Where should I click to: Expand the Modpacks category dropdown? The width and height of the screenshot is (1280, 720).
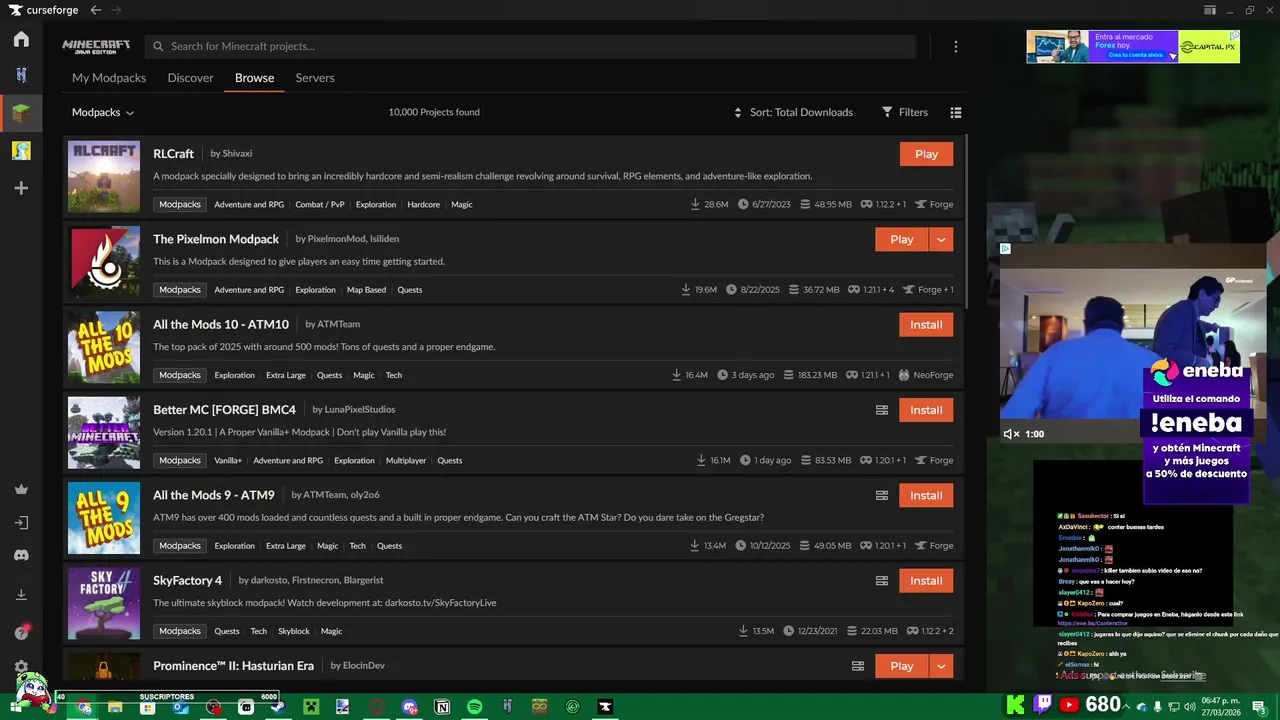point(103,113)
